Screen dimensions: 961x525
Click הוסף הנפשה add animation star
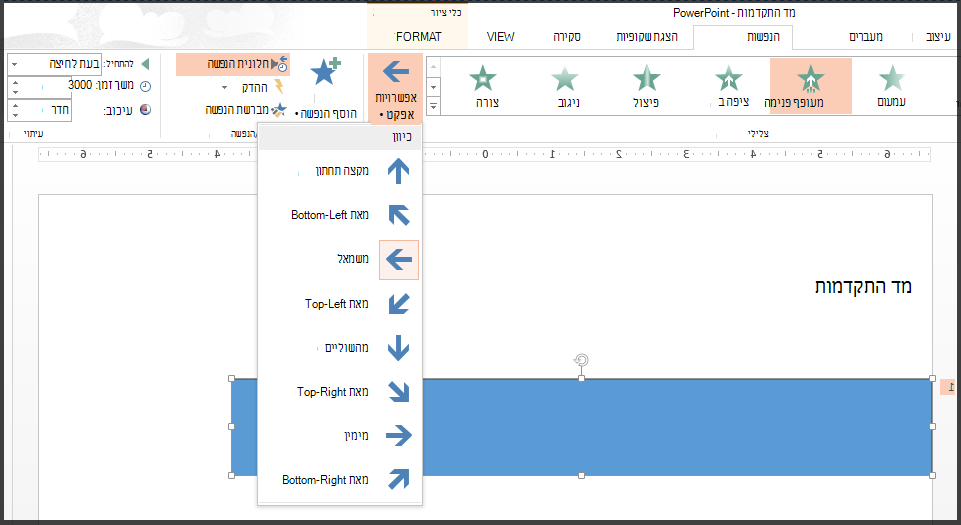[325, 89]
